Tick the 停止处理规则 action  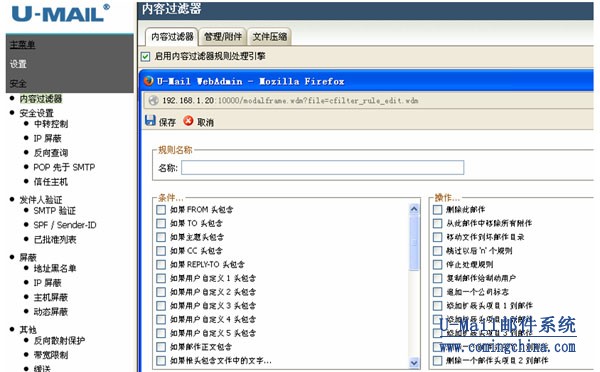click(x=437, y=264)
